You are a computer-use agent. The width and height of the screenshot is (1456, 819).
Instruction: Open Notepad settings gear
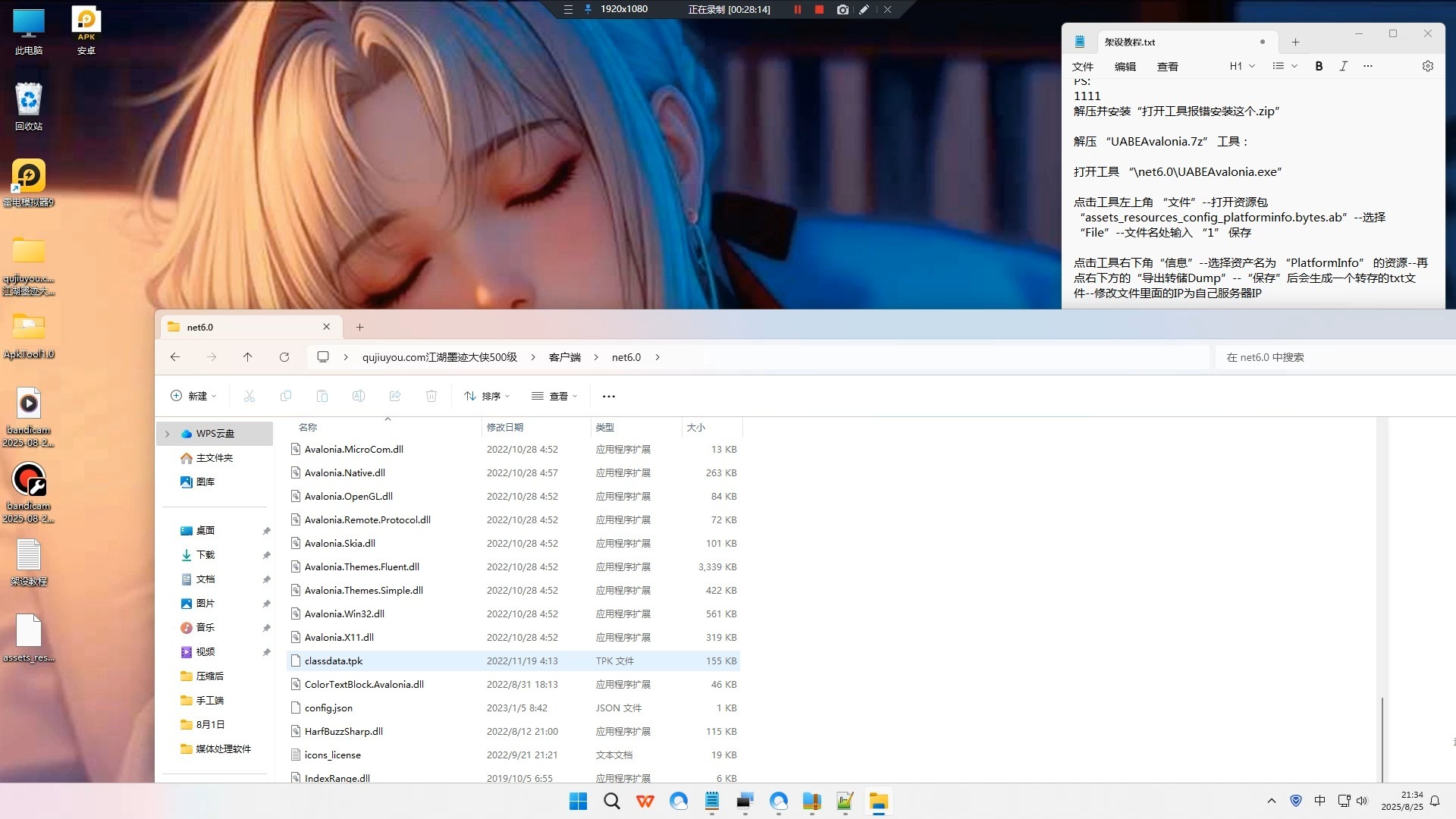(x=1428, y=66)
